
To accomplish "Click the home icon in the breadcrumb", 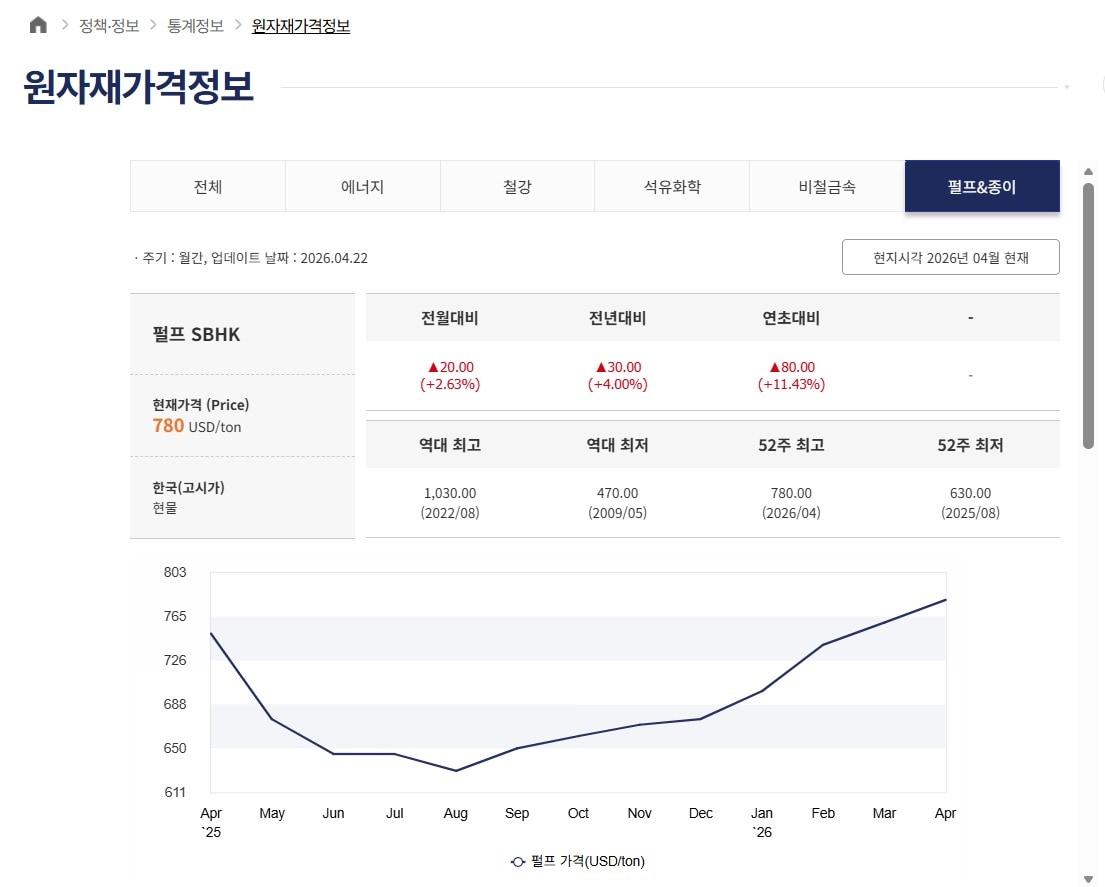I will 37,23.
